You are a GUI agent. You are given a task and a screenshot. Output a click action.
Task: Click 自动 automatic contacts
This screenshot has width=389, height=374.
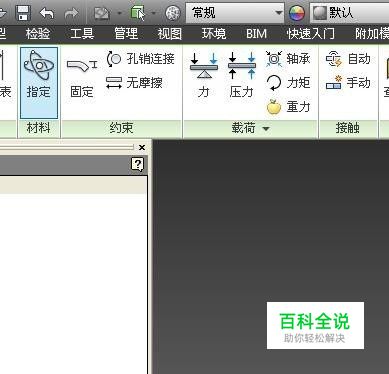(348, 59)
